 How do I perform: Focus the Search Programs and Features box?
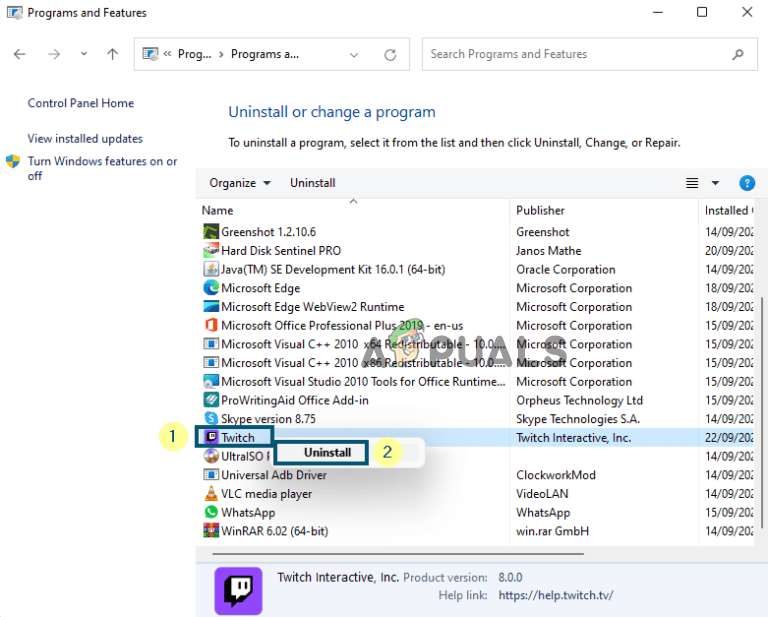(x=590, y=54)
